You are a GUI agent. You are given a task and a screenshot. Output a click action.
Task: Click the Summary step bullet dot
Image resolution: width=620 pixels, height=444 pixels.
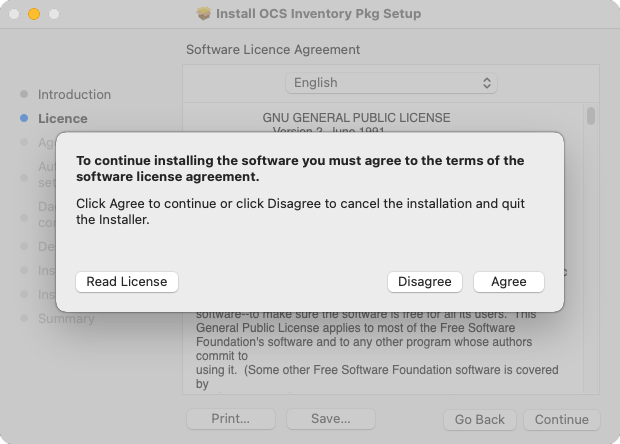[24, 318]
